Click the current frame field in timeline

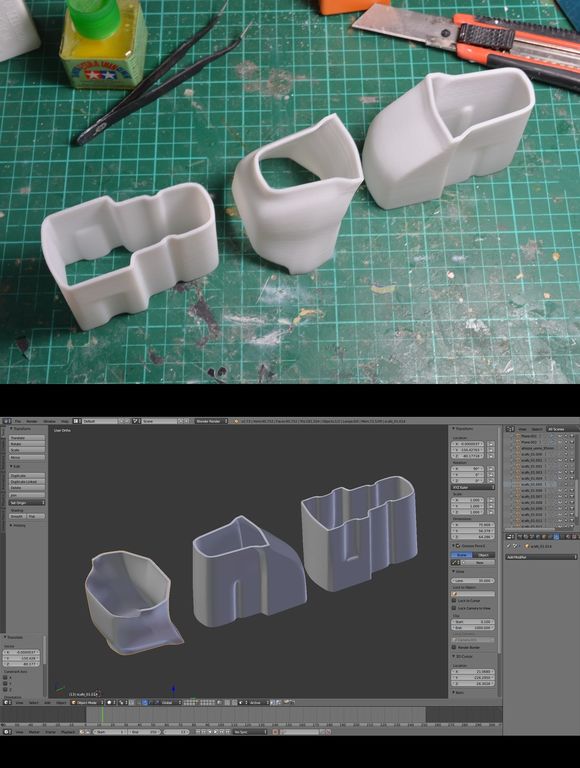click(176, 732)
